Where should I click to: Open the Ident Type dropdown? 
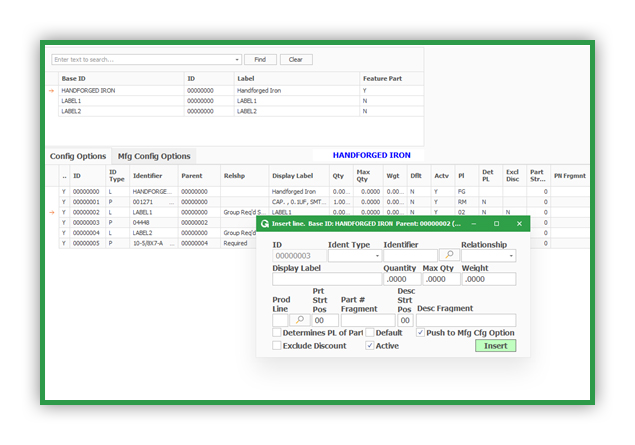pyautogui.click(x=377, y=256)
